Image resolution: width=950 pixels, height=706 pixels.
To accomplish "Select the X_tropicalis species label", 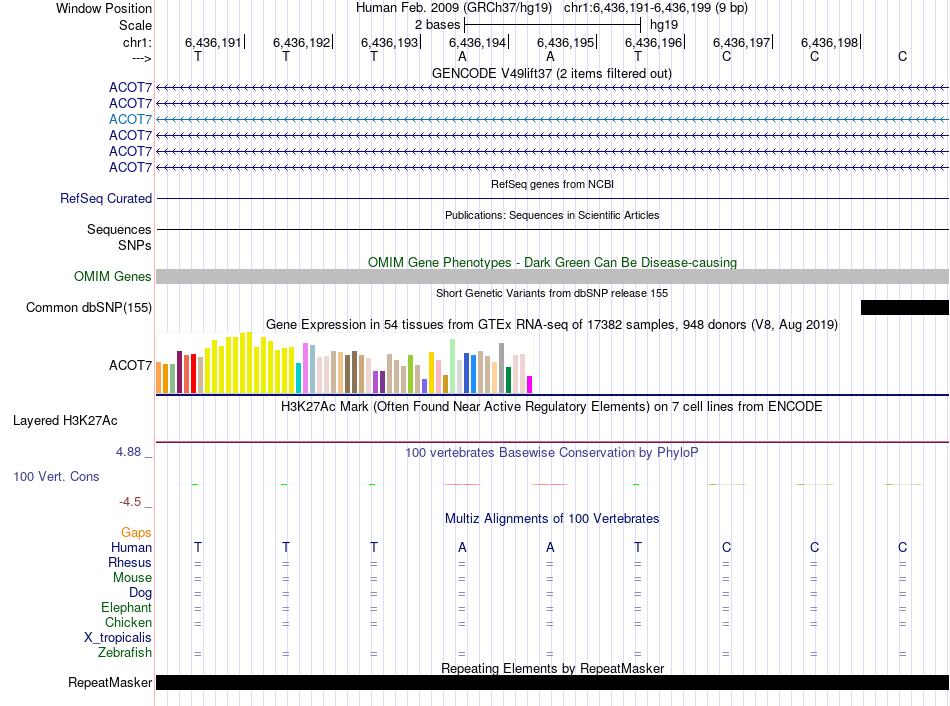I will pyautogui.click(x=118, y=638).
